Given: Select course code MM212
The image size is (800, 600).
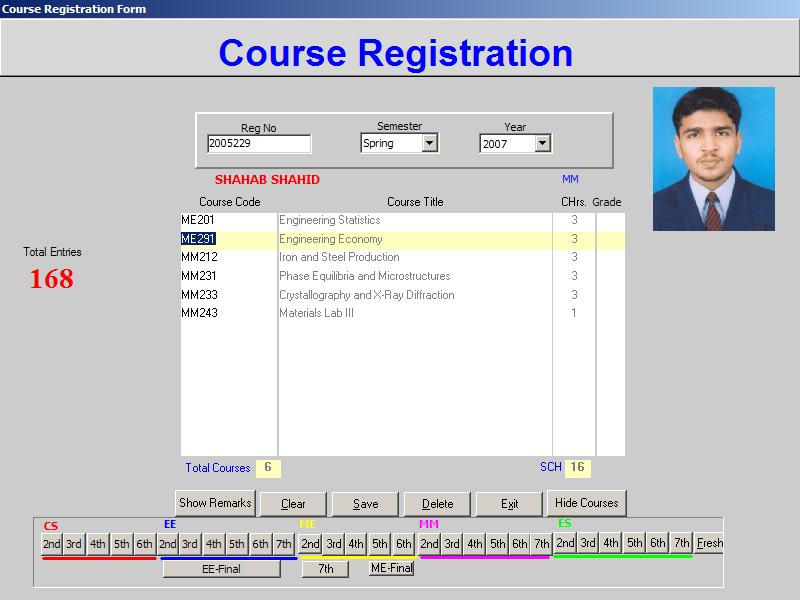Looking at the screenshot, I should click(199, 257).
